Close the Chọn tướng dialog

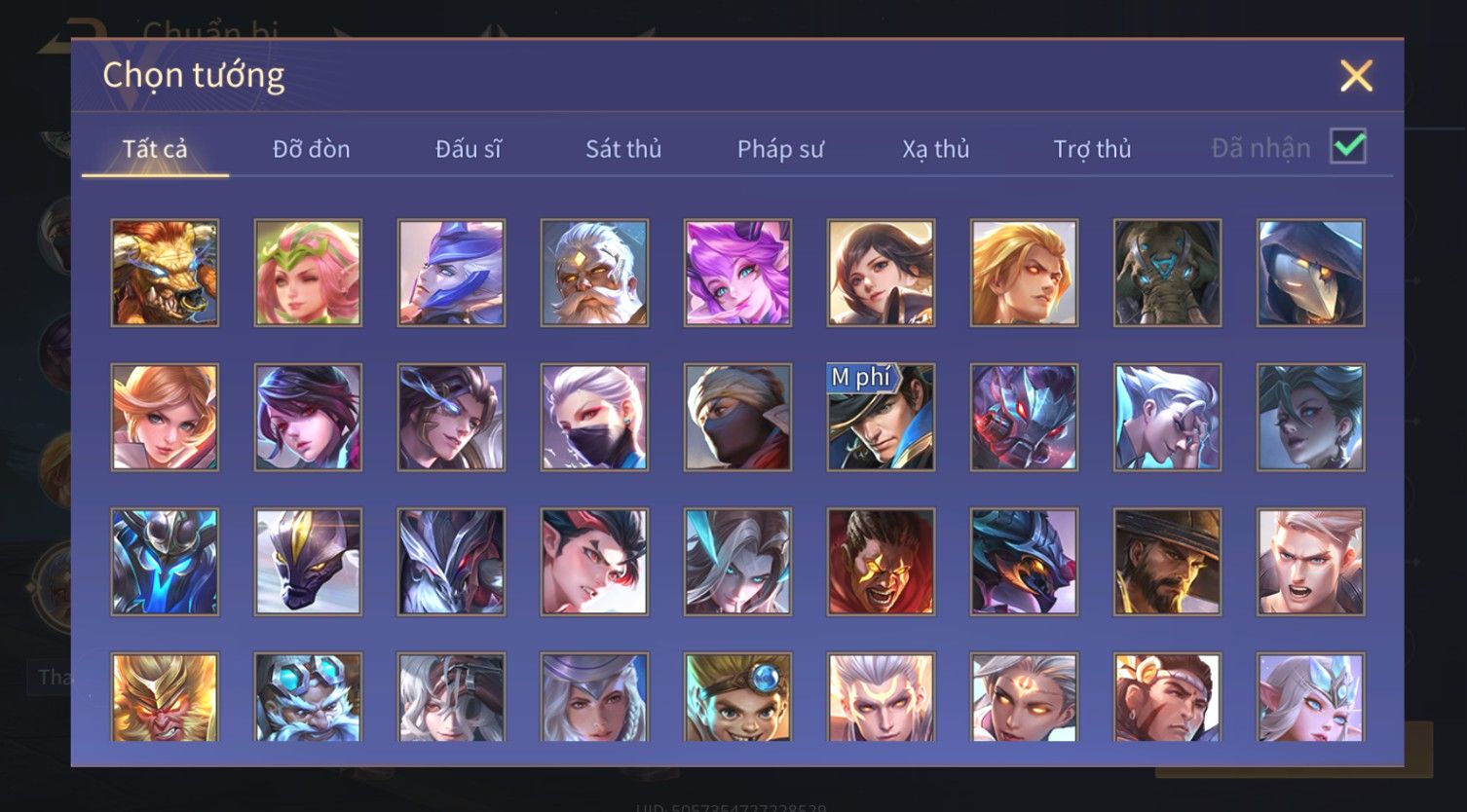pyautogui.click(x=1356, y=76)
